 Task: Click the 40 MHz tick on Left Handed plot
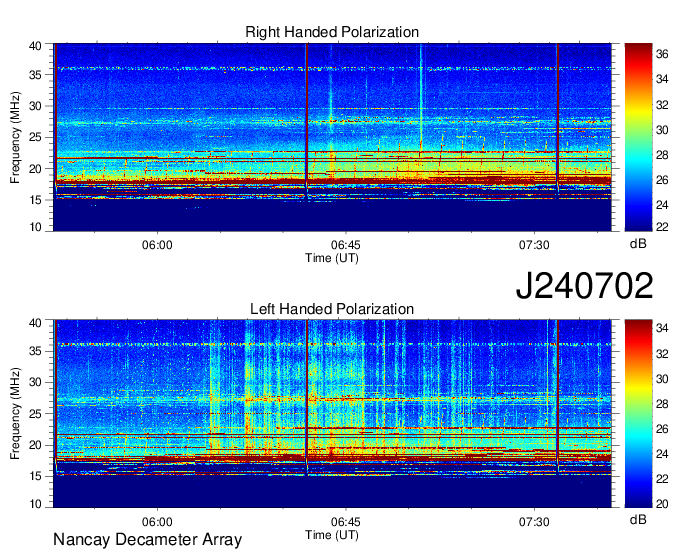(35, 323)
